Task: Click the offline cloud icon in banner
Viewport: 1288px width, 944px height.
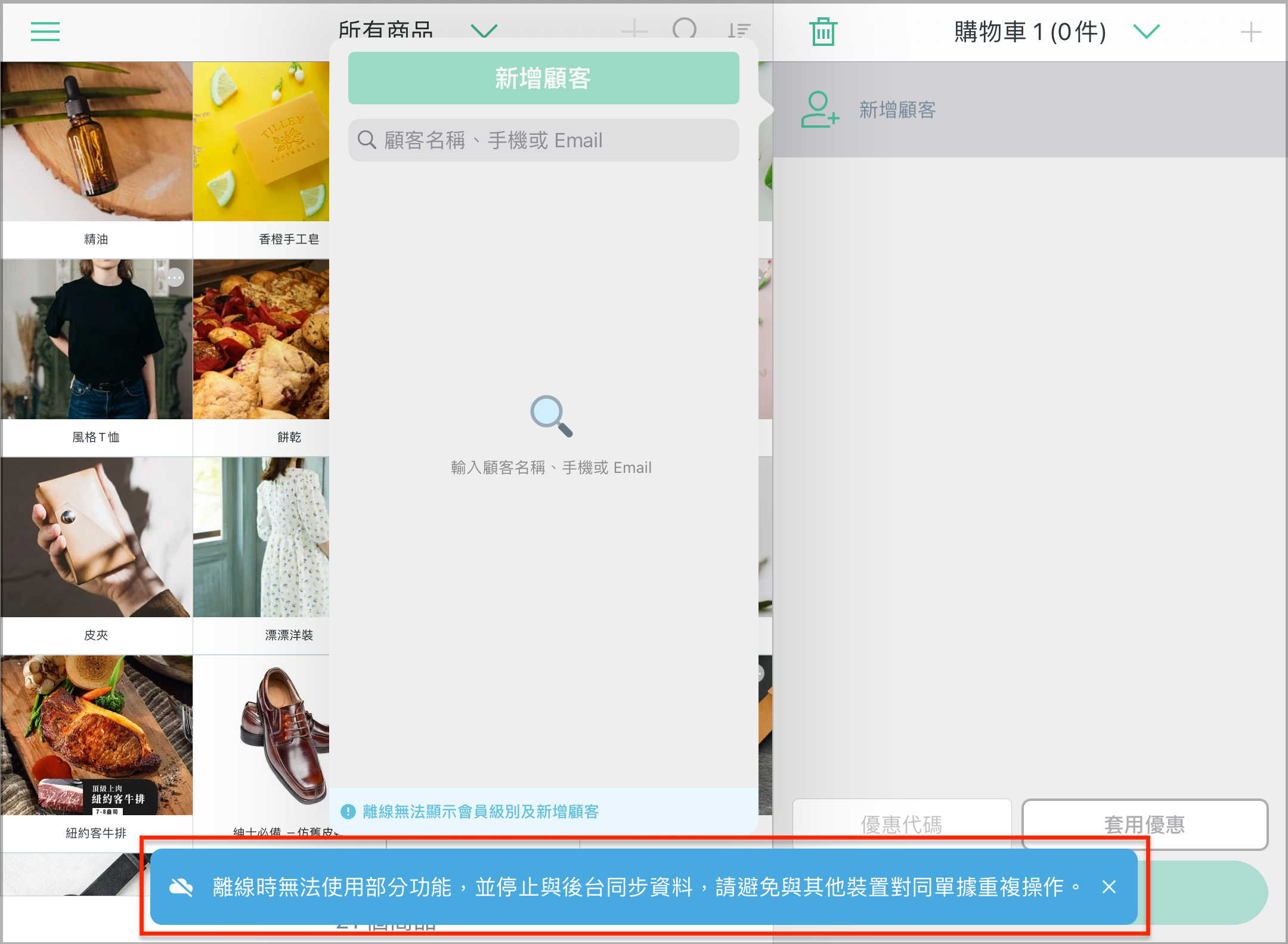Action: pos(181,887)
